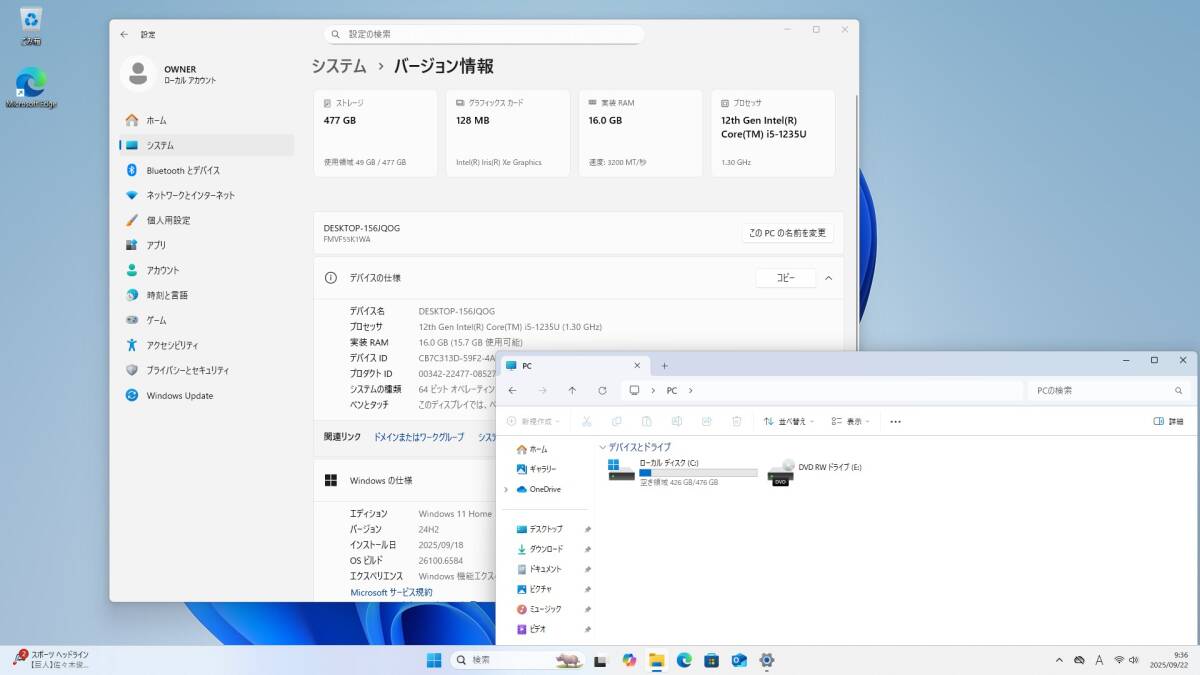Screen dimensions: 1200x675
Task: Select the paste icon in File Explorer toolbar
Action: (647, 421)
